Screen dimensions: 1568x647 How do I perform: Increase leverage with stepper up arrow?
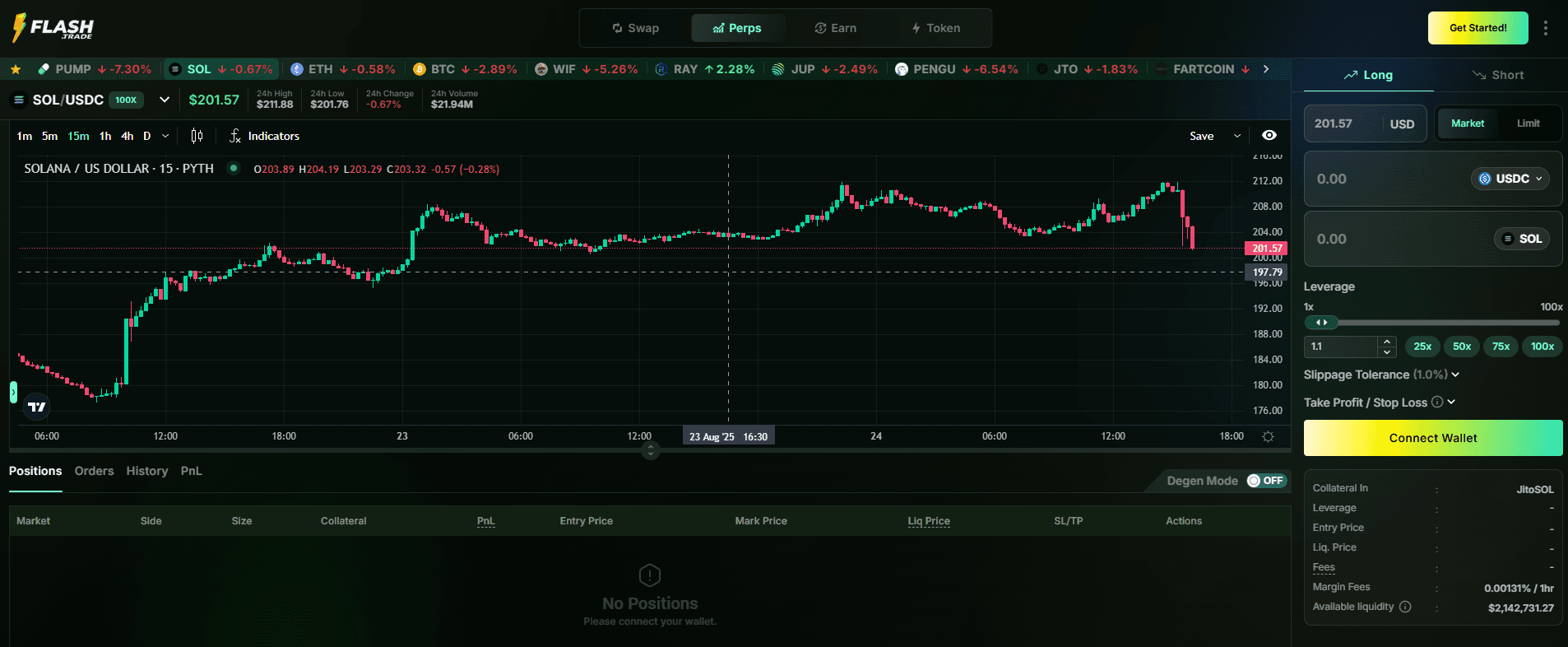pos(1387,342)
